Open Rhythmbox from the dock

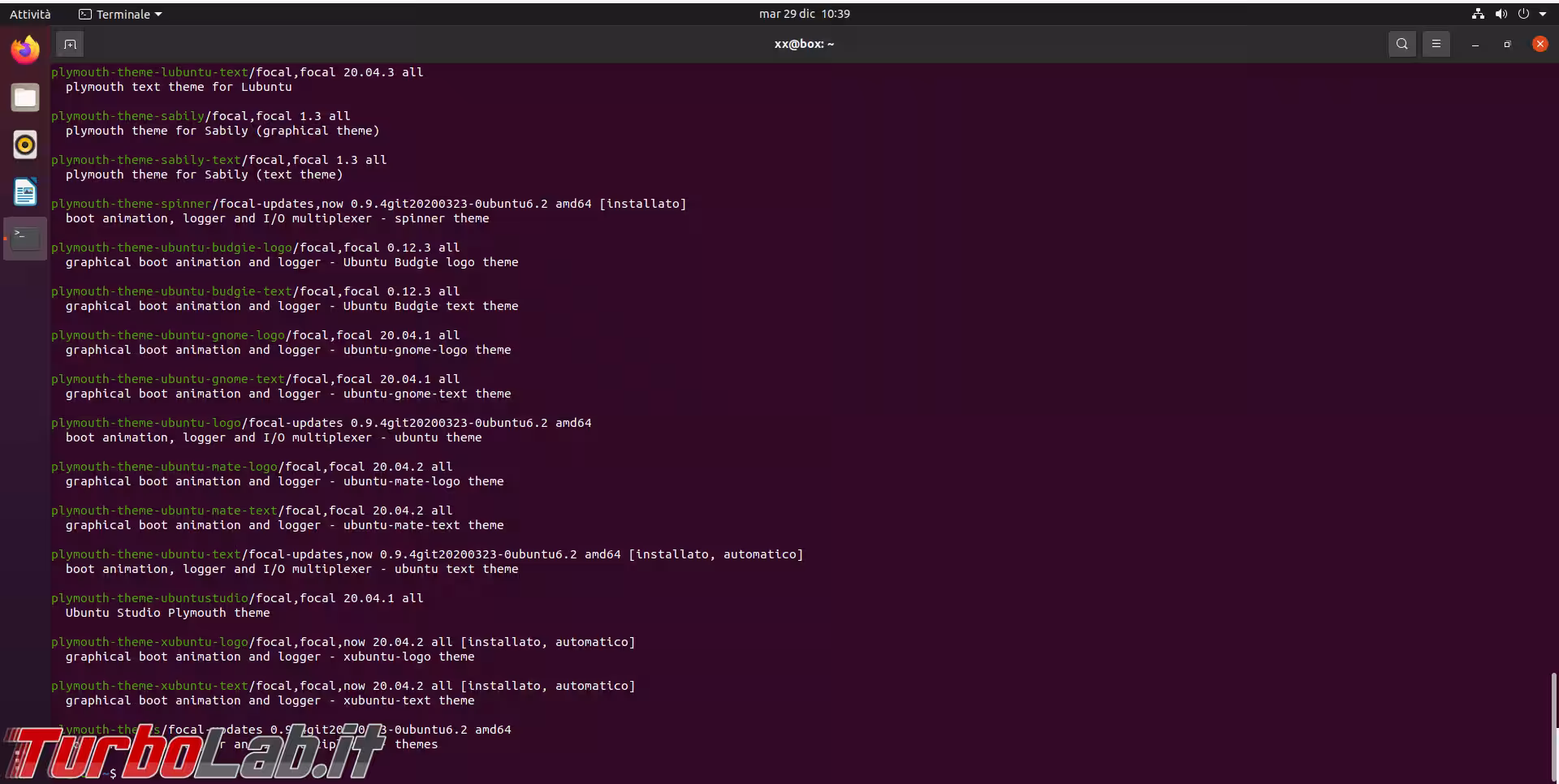(x=25, y=144)
